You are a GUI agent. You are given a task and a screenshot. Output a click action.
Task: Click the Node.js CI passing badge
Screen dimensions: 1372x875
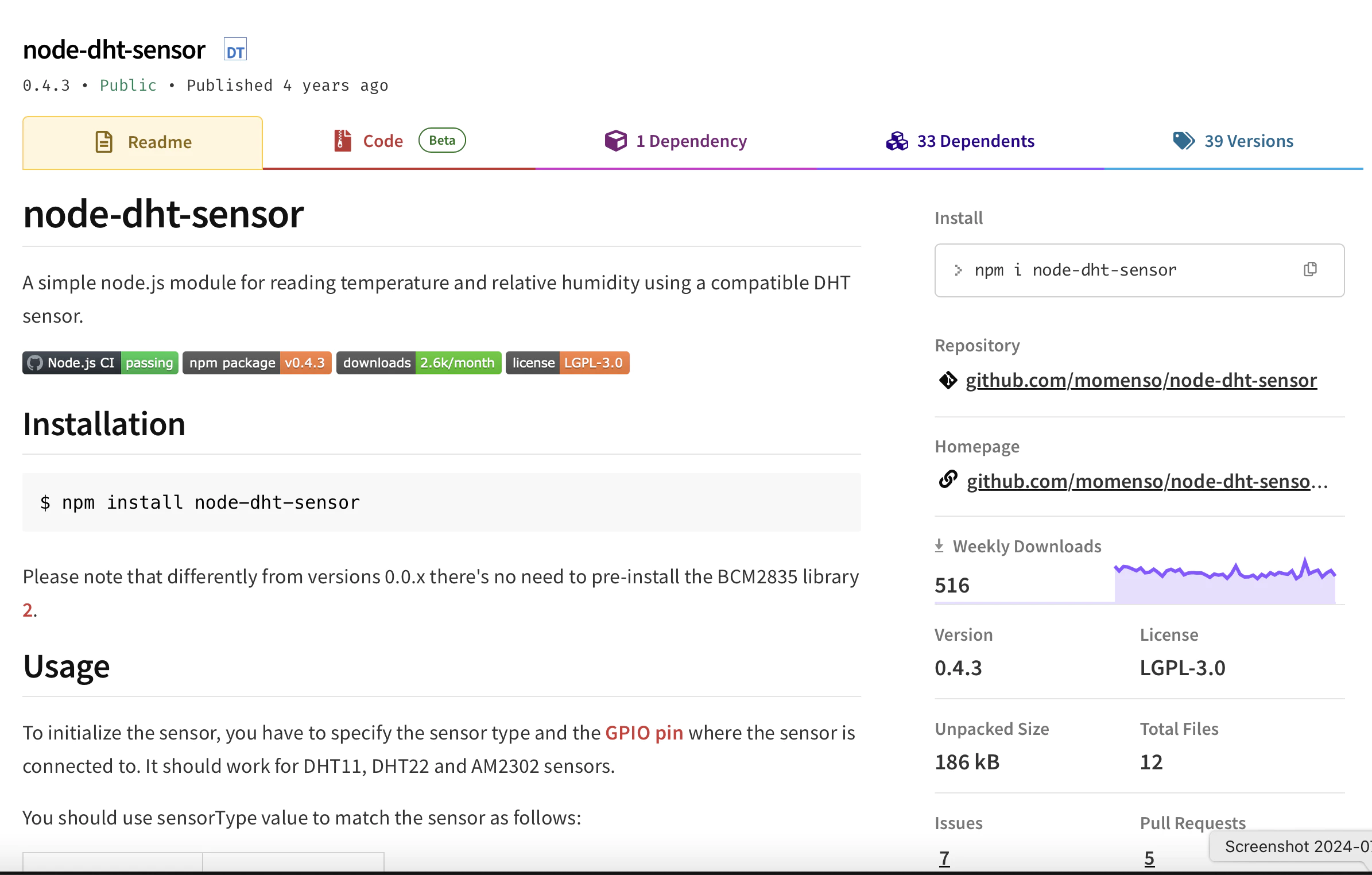100,363
